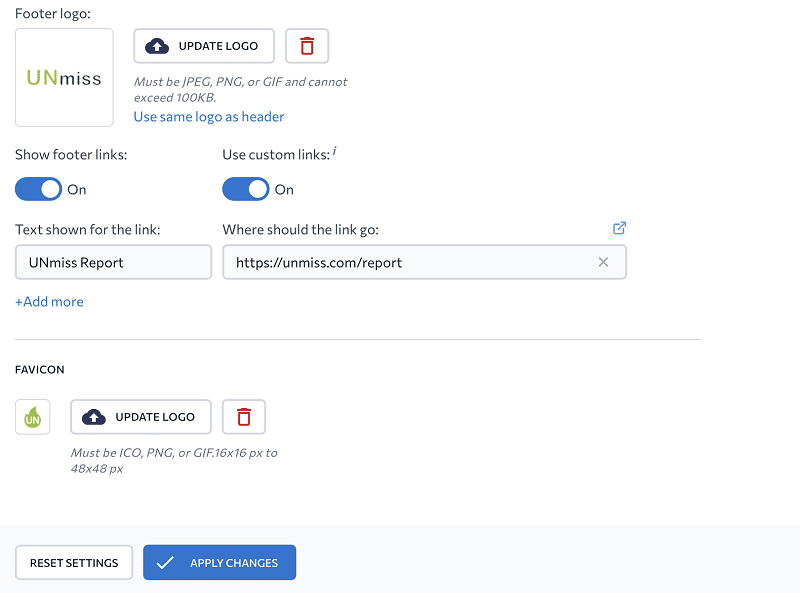Screen dimensions: 800x593
Task: Clear the link URL with X icon
Action: [x=603, y=262]
